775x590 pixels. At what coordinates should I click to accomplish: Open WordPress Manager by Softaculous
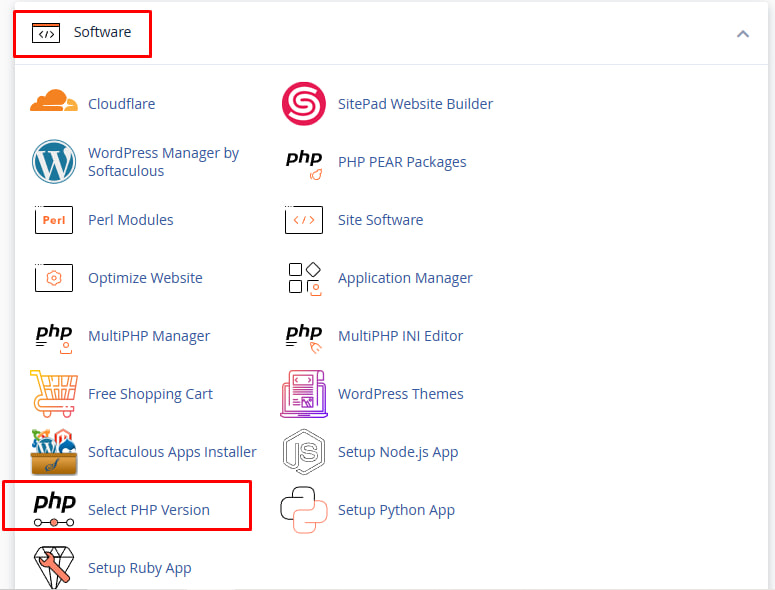click(x=164, y=162)
